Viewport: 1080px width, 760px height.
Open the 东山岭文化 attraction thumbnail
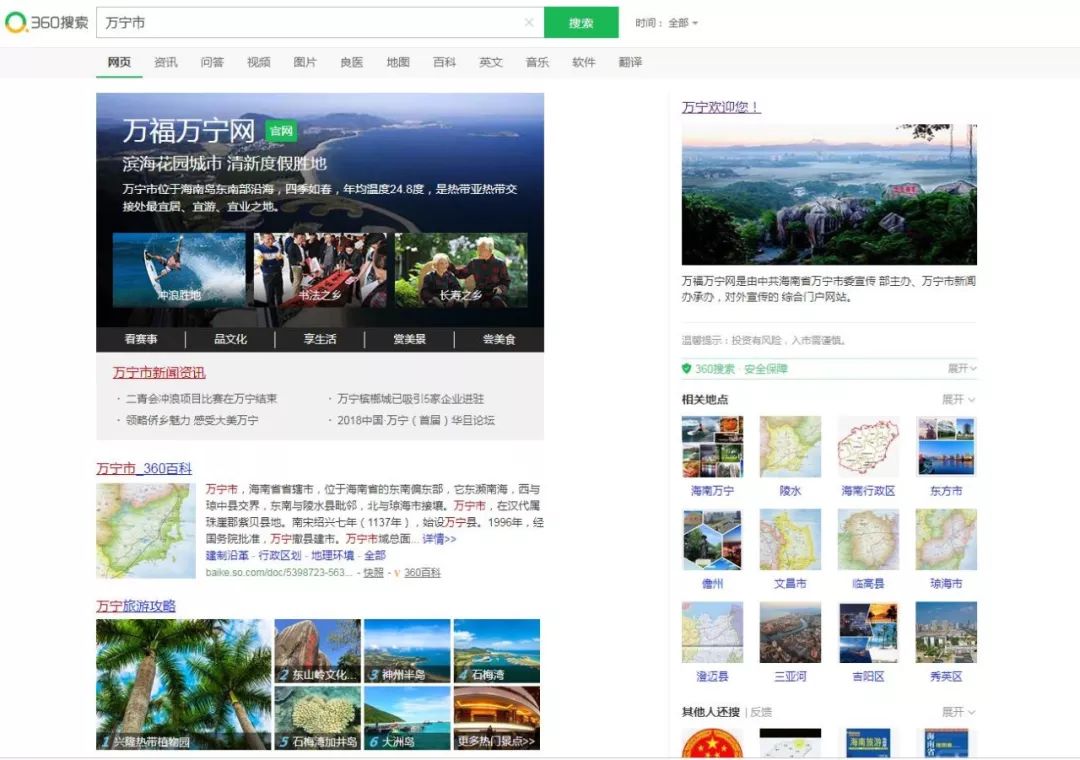[x=318, y=650]
